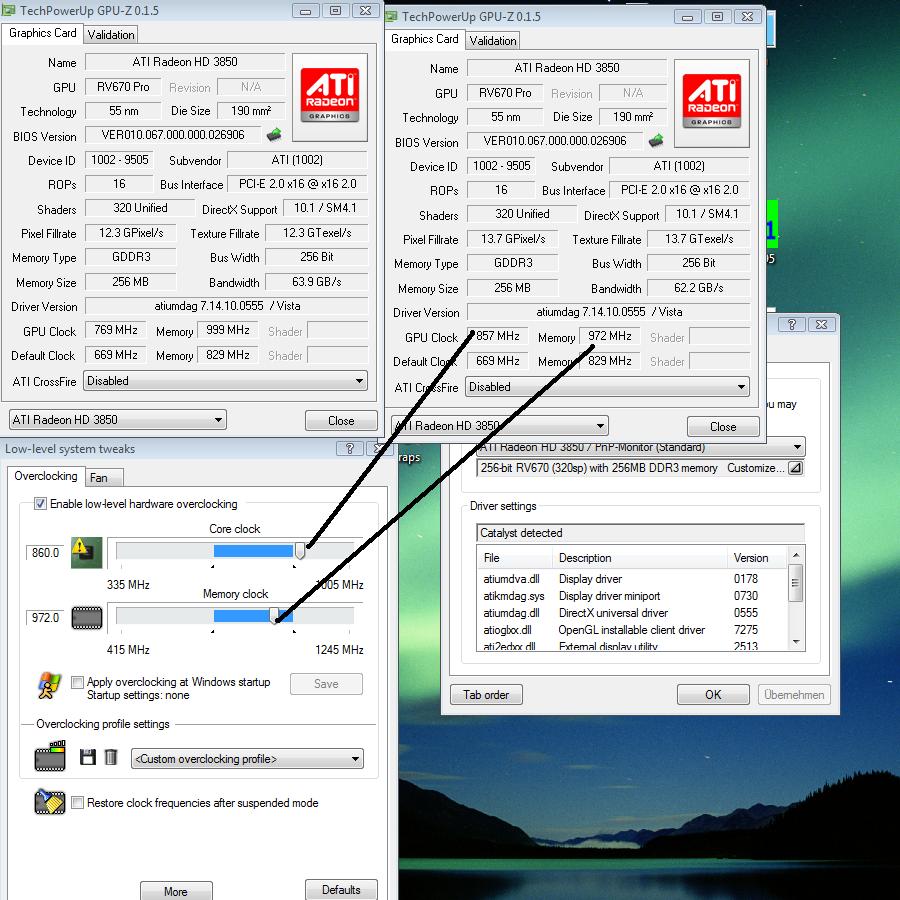This screenshot has height=900, width=900.
Task: Click Bandwidth 62.2 GB/s field in right GPU-Z
Action: (699, 288)
